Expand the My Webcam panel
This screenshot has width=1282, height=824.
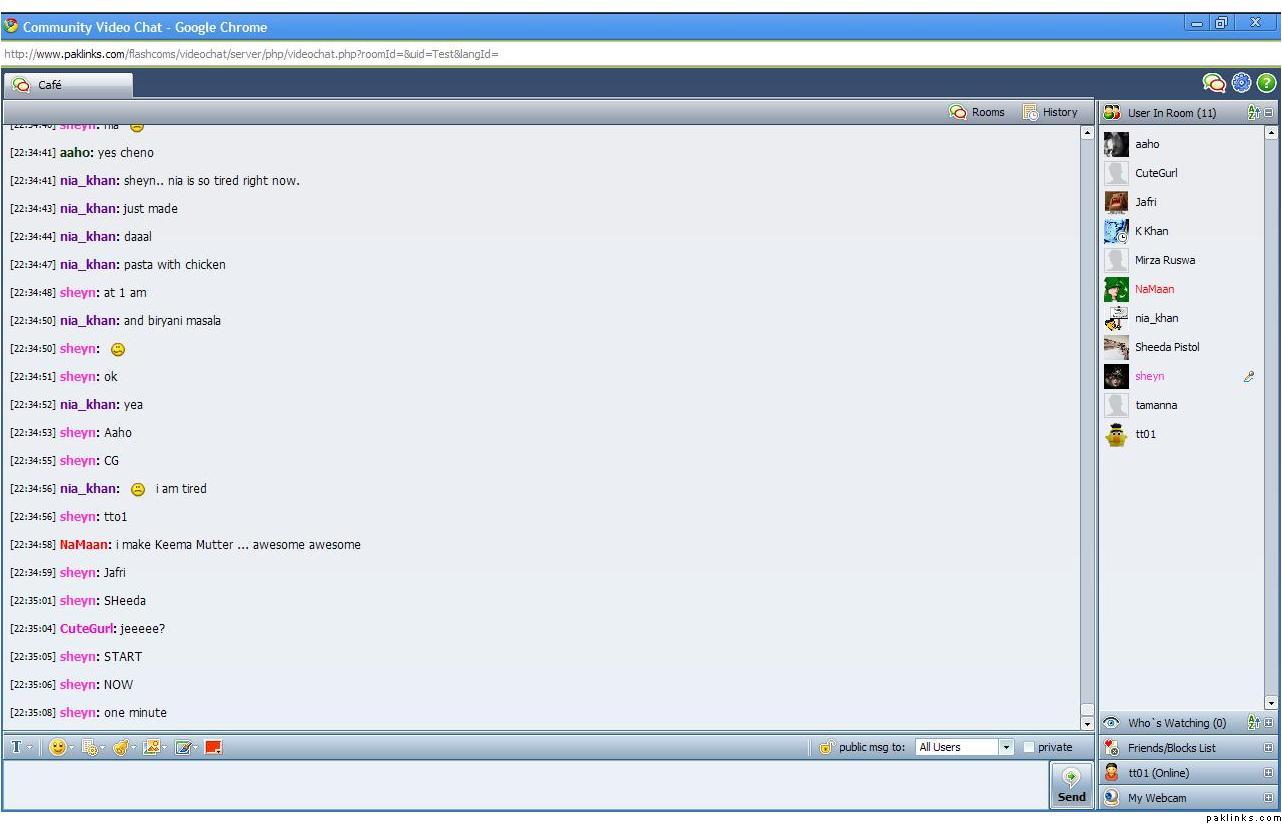point(1269,798)
